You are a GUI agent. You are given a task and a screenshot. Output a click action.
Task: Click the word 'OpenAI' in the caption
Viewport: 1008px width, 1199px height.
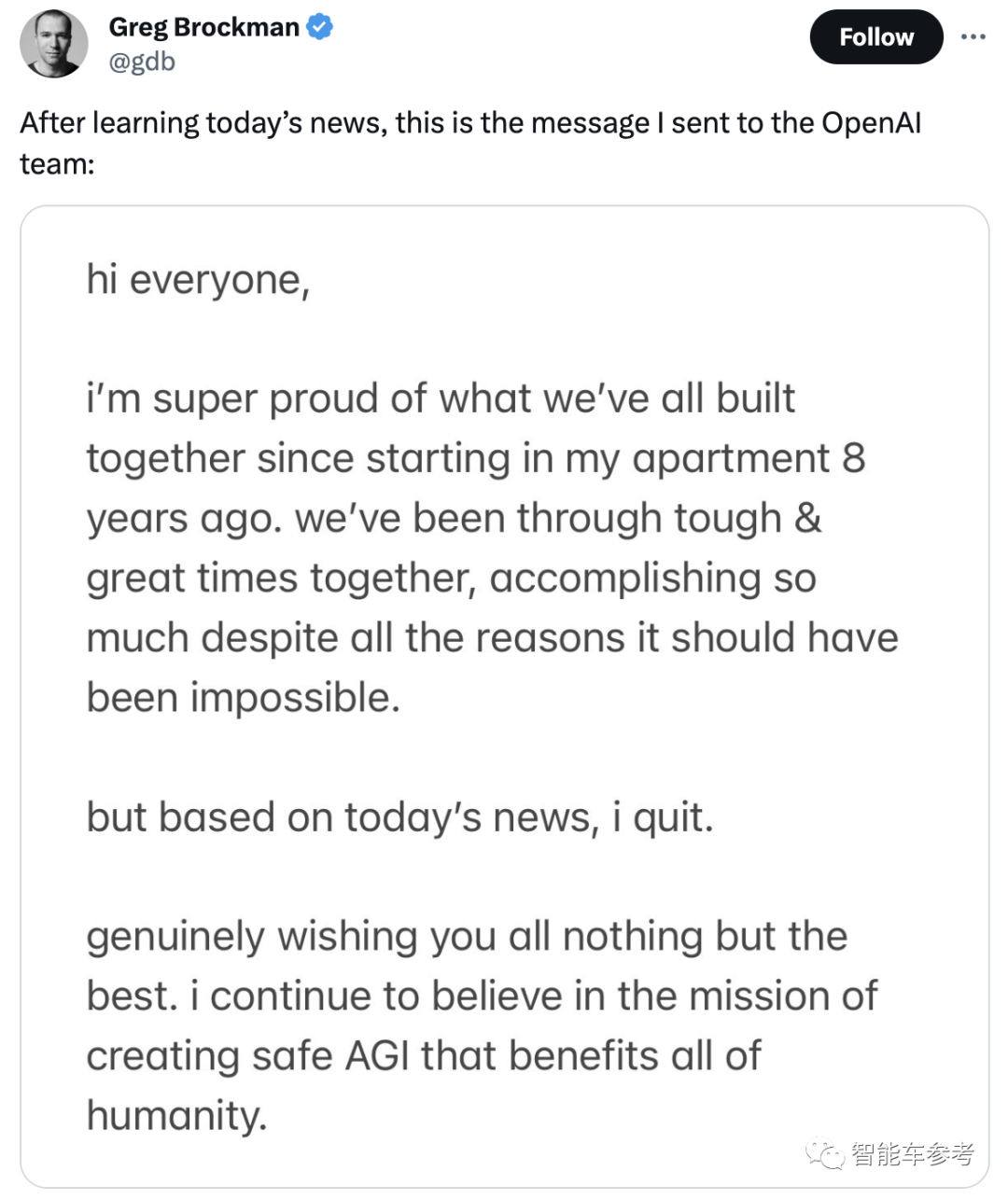(871, 123)
